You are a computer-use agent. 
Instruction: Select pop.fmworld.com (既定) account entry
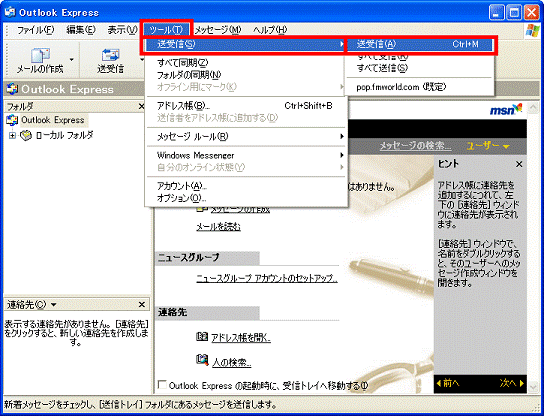tap(401, 87)
